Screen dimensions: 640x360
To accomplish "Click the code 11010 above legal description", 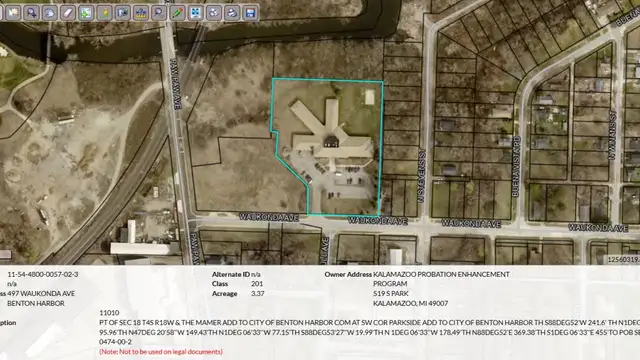I will click(109, 313).
